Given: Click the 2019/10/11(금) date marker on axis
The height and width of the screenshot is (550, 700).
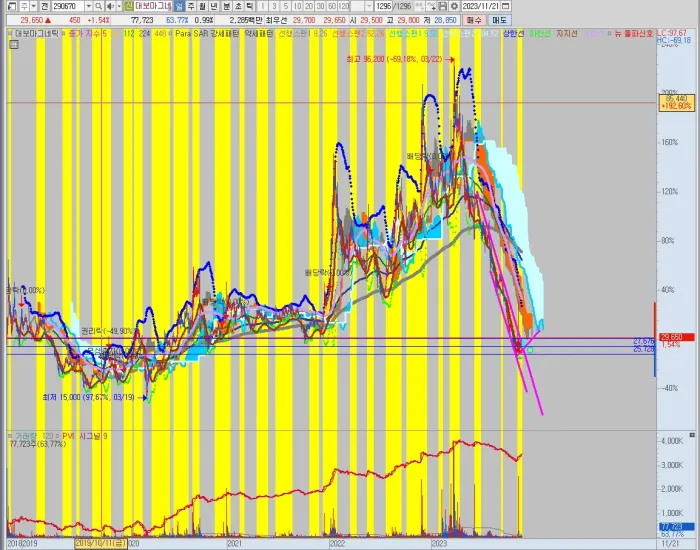Looking at the screenshot, I should coord(101,543).
